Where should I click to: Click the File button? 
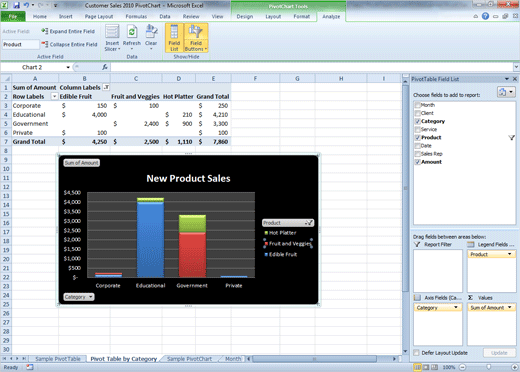[x=13, y=16]
